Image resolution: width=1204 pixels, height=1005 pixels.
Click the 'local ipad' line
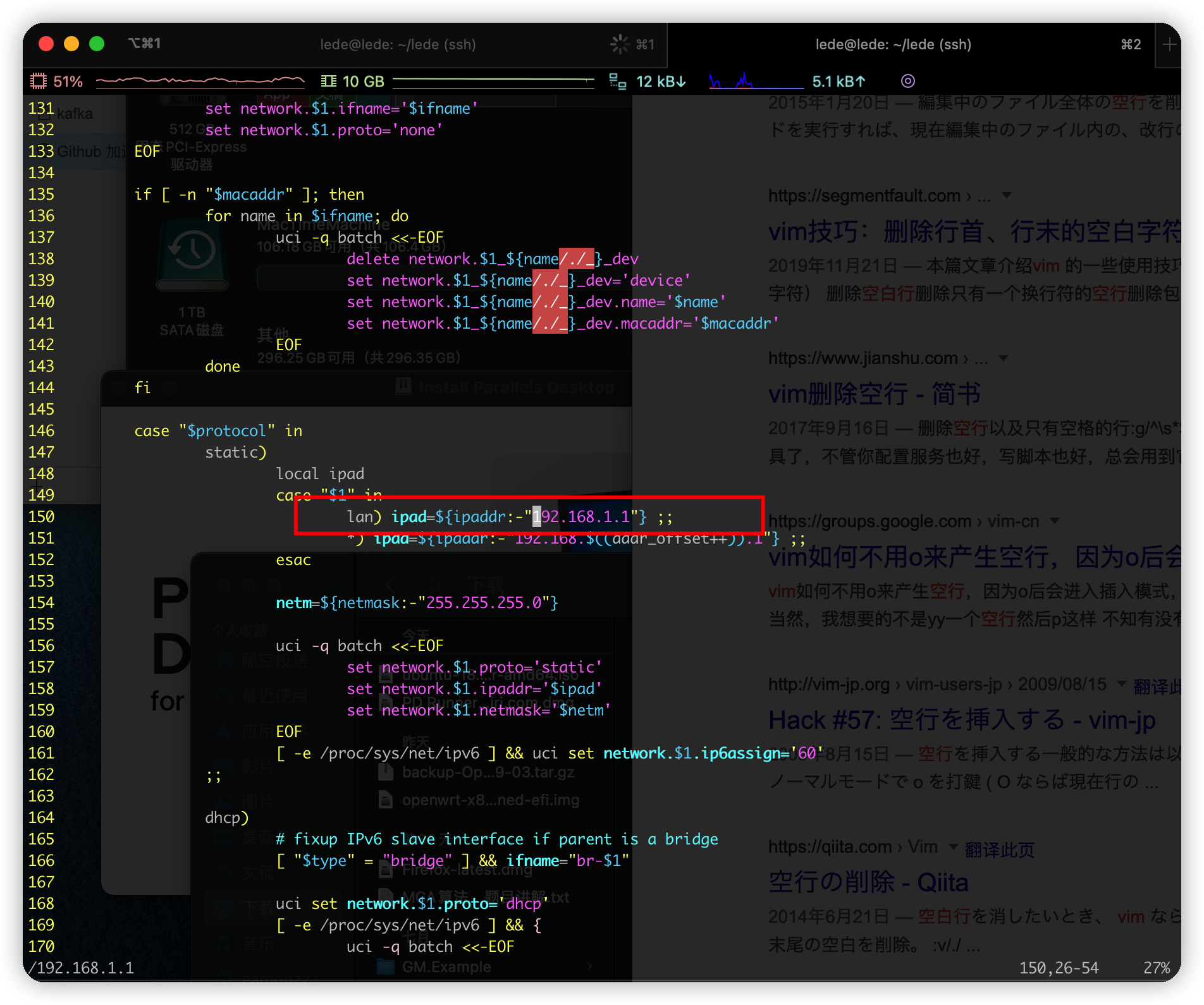click(x=320, y=473)
